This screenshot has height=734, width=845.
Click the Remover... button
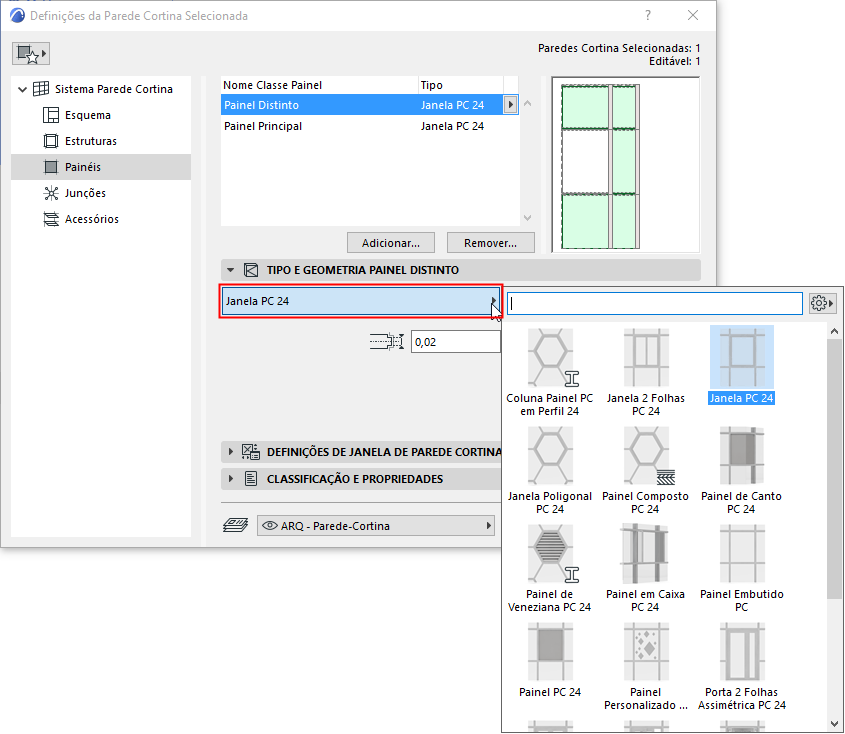(x=490, y=243)
